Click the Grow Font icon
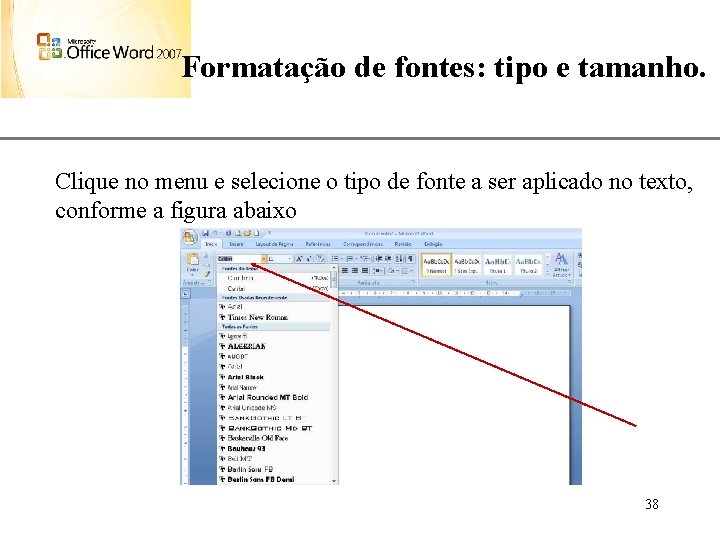 click(299, 259)
